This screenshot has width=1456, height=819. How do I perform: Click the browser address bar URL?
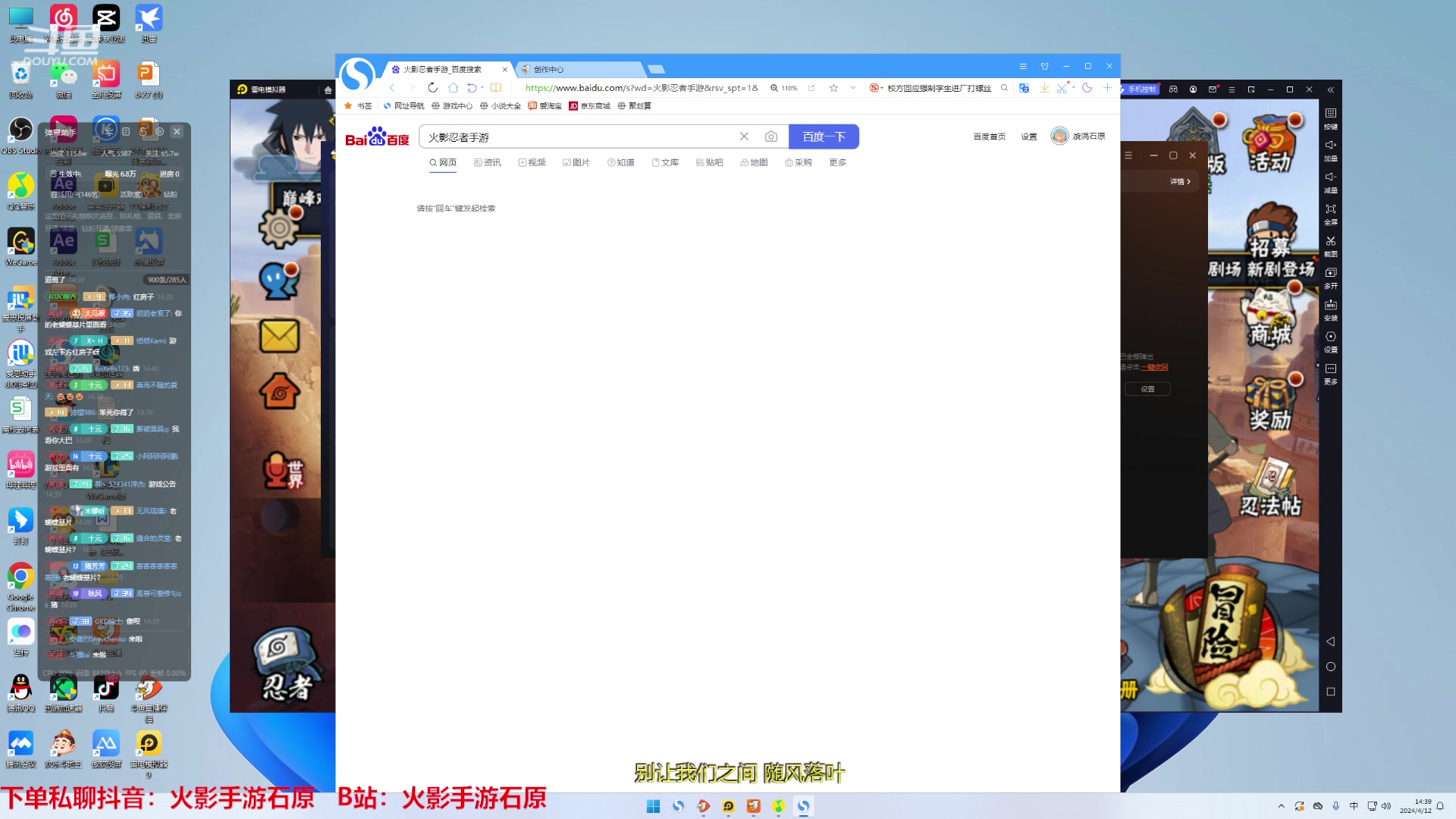[641, 88]
